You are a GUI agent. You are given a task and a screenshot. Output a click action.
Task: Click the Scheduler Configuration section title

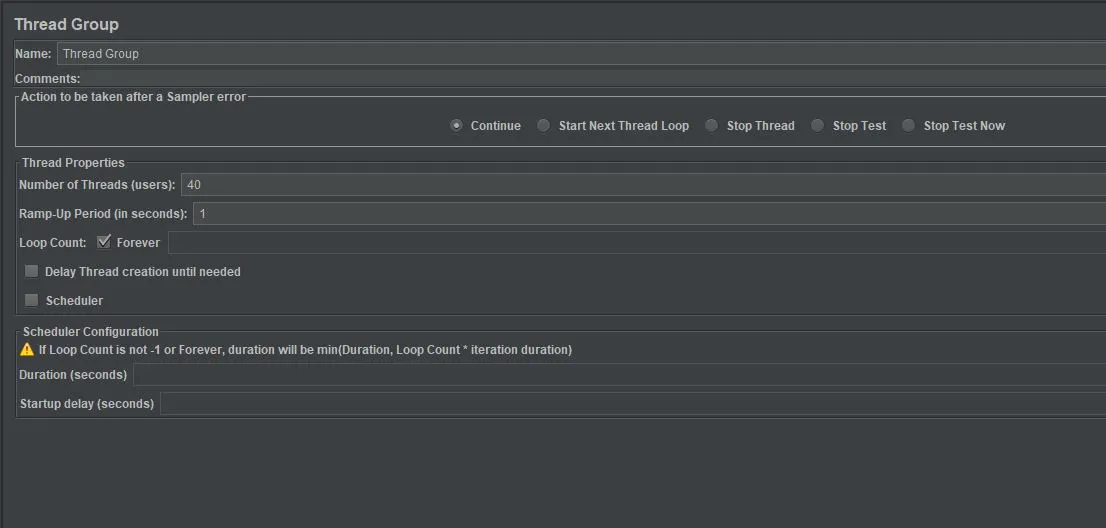click(x=90, y=332)
